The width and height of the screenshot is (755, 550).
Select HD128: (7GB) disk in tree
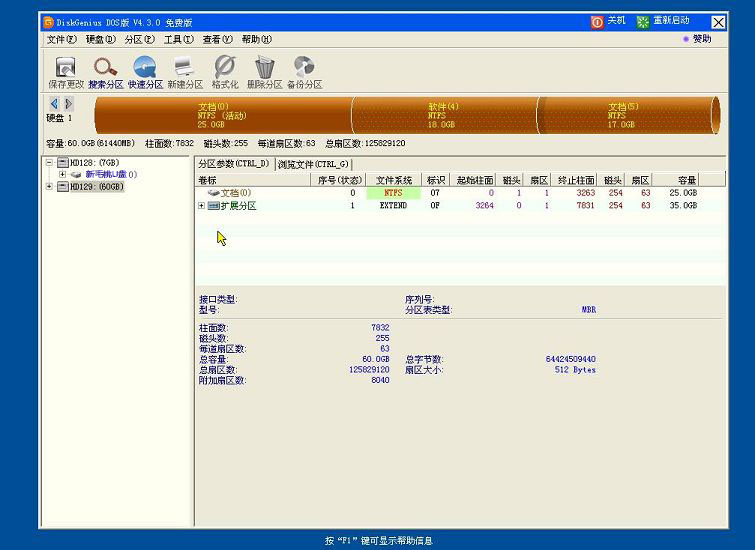(94, 163)
